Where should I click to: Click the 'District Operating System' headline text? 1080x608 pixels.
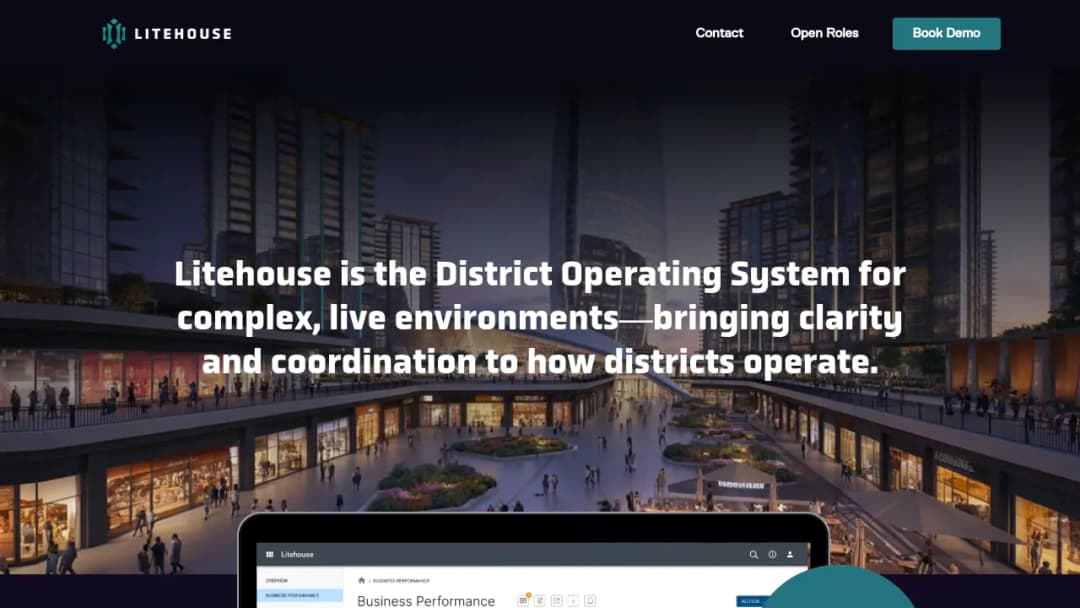tap(642, 274)
